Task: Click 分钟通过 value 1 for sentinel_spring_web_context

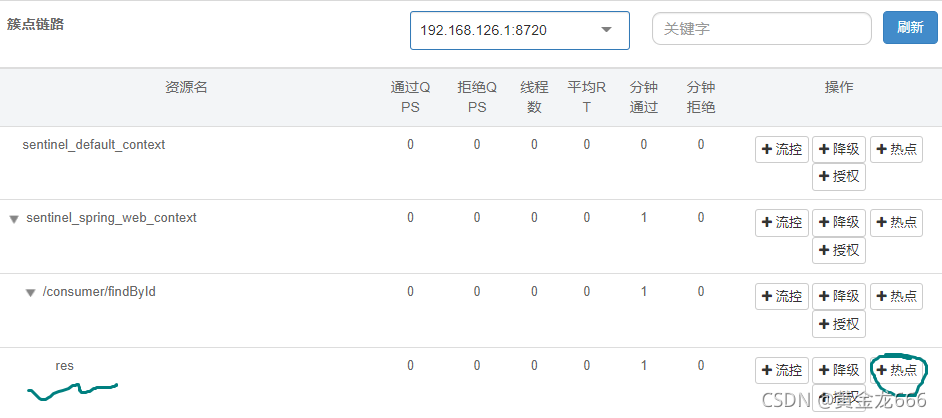Action: coord(644,217)
